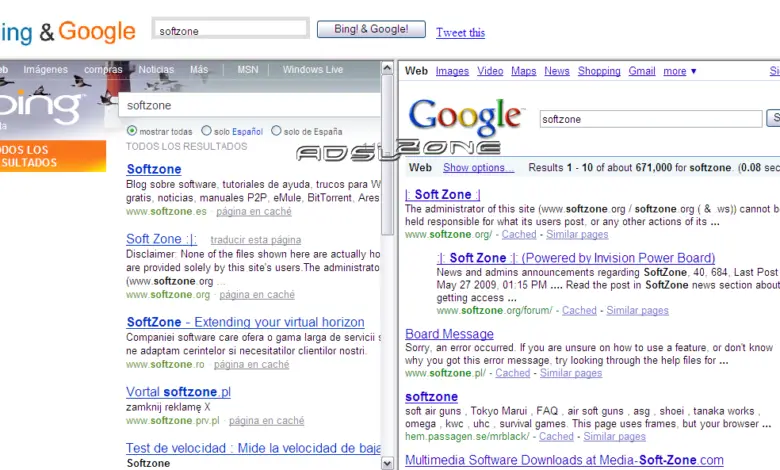Open the News link in Google

click(557, 71)
